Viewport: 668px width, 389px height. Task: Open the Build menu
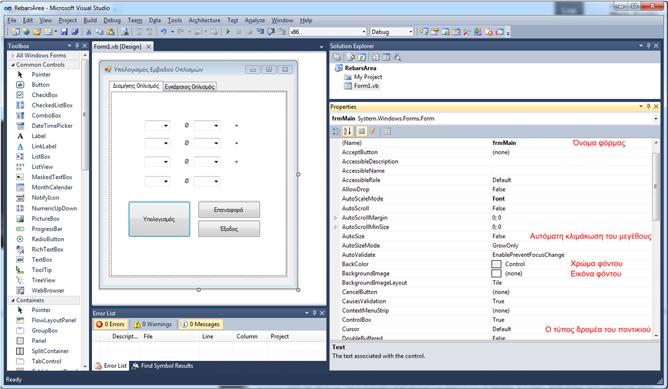[90, 20]
